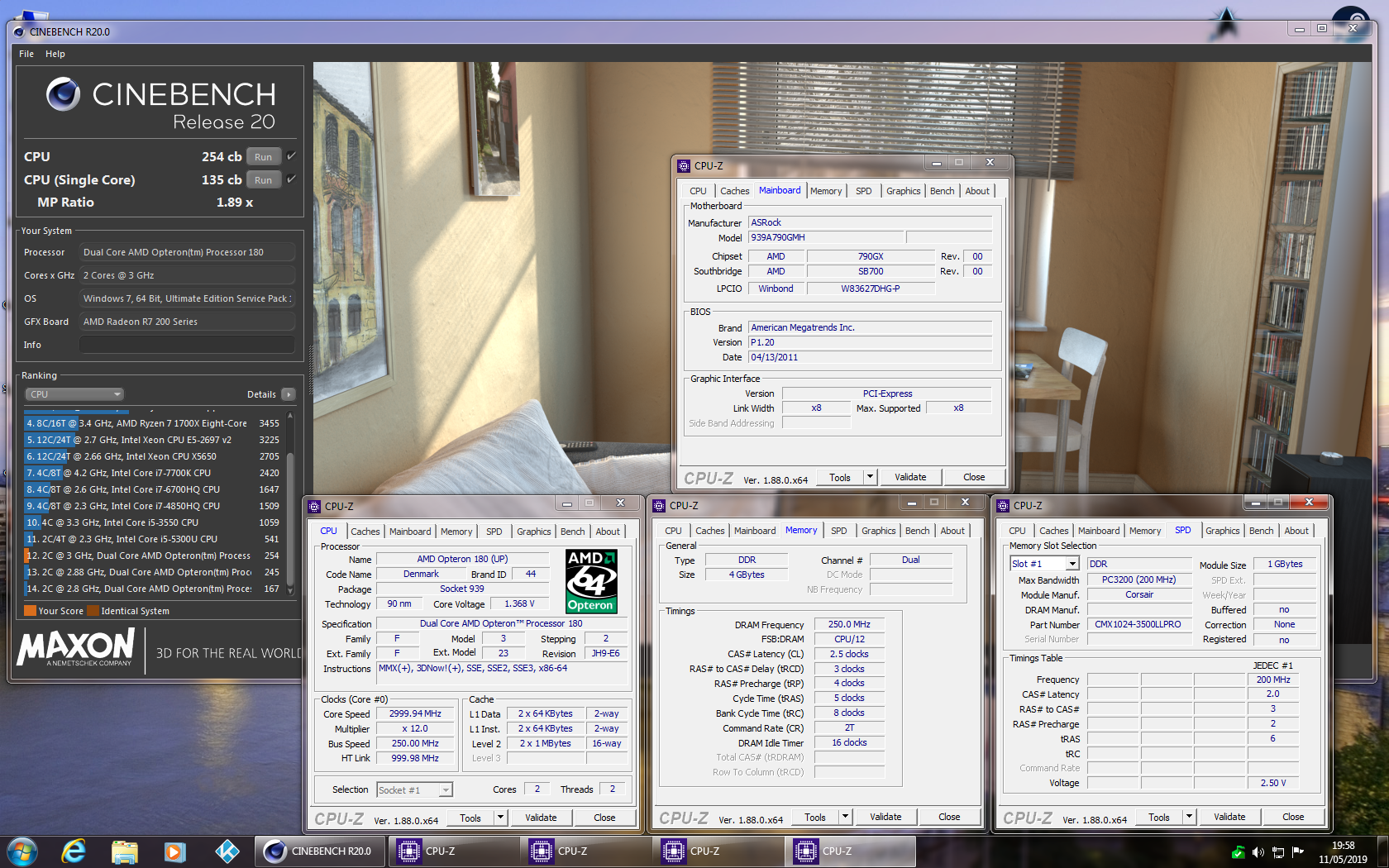Click the taskbar clock showing 19:58

(x=1343, y=852)
